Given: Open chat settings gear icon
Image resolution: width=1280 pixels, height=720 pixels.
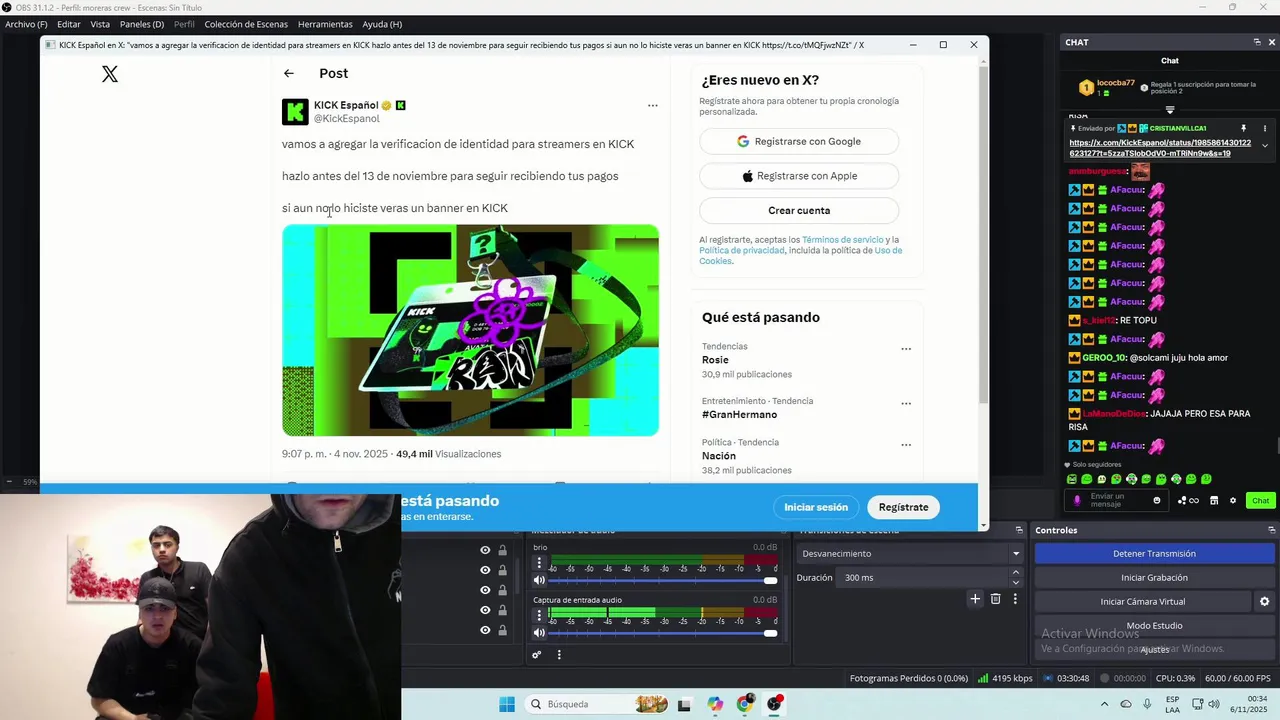Looking at the screenshot, I should 1233,500.
